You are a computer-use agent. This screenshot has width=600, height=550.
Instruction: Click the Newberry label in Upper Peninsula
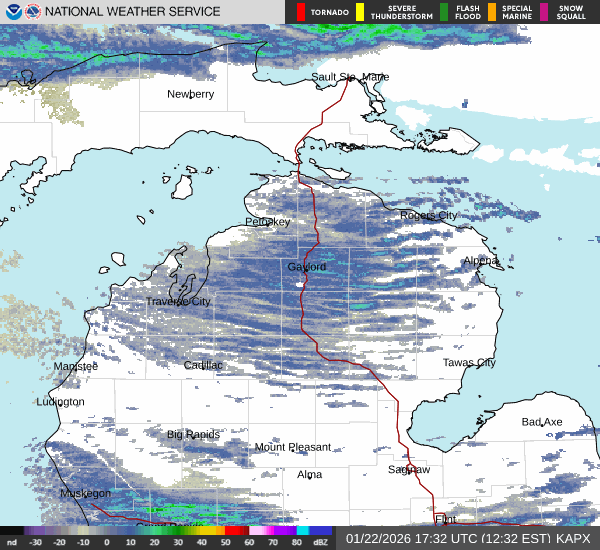point(190,94)
